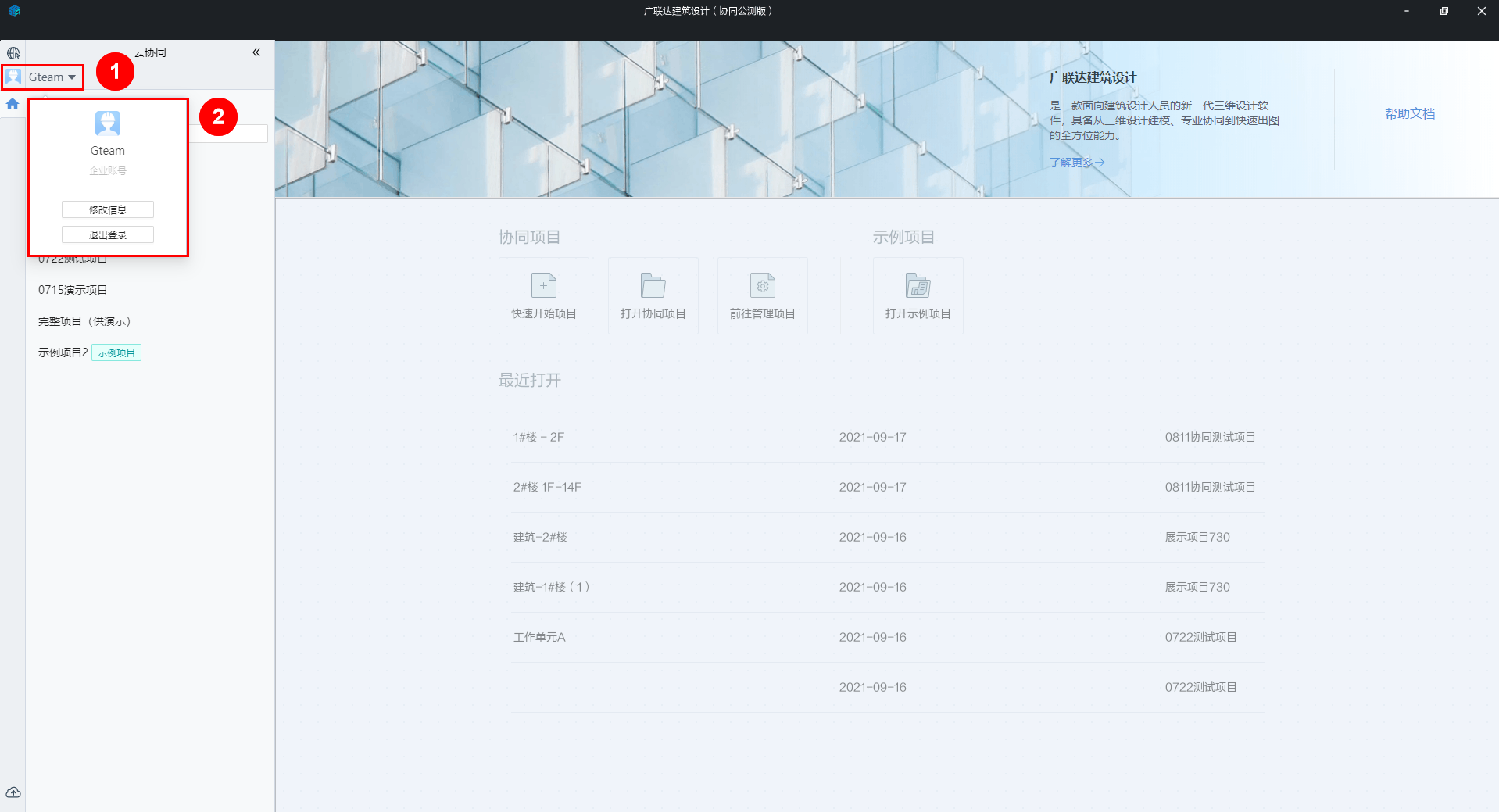Image resolution: width=1499 pixels, height=812 pixels.
Task: Restore down the application window
Action: [x=1444, y=11]
